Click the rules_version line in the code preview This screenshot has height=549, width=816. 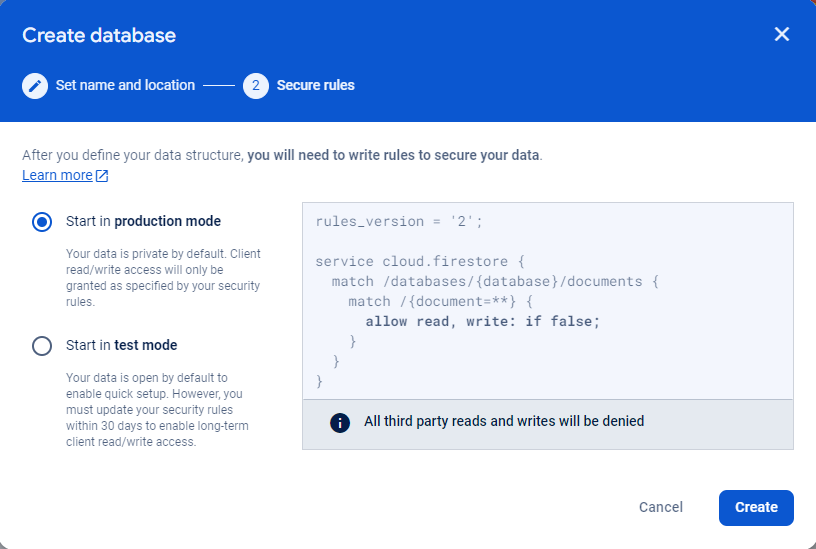coord(398,221)
